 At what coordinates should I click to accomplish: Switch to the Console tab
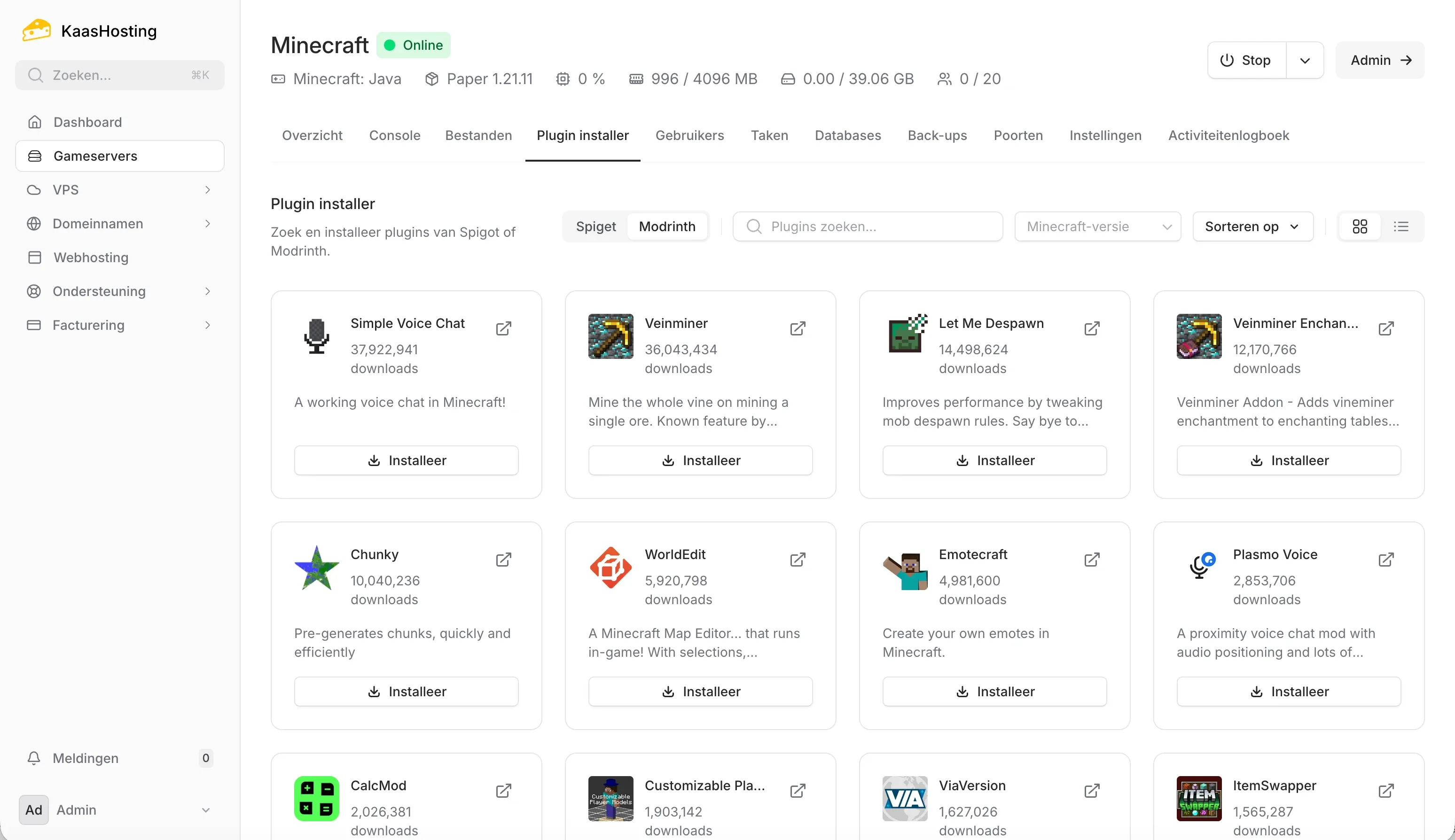point(395,135)
